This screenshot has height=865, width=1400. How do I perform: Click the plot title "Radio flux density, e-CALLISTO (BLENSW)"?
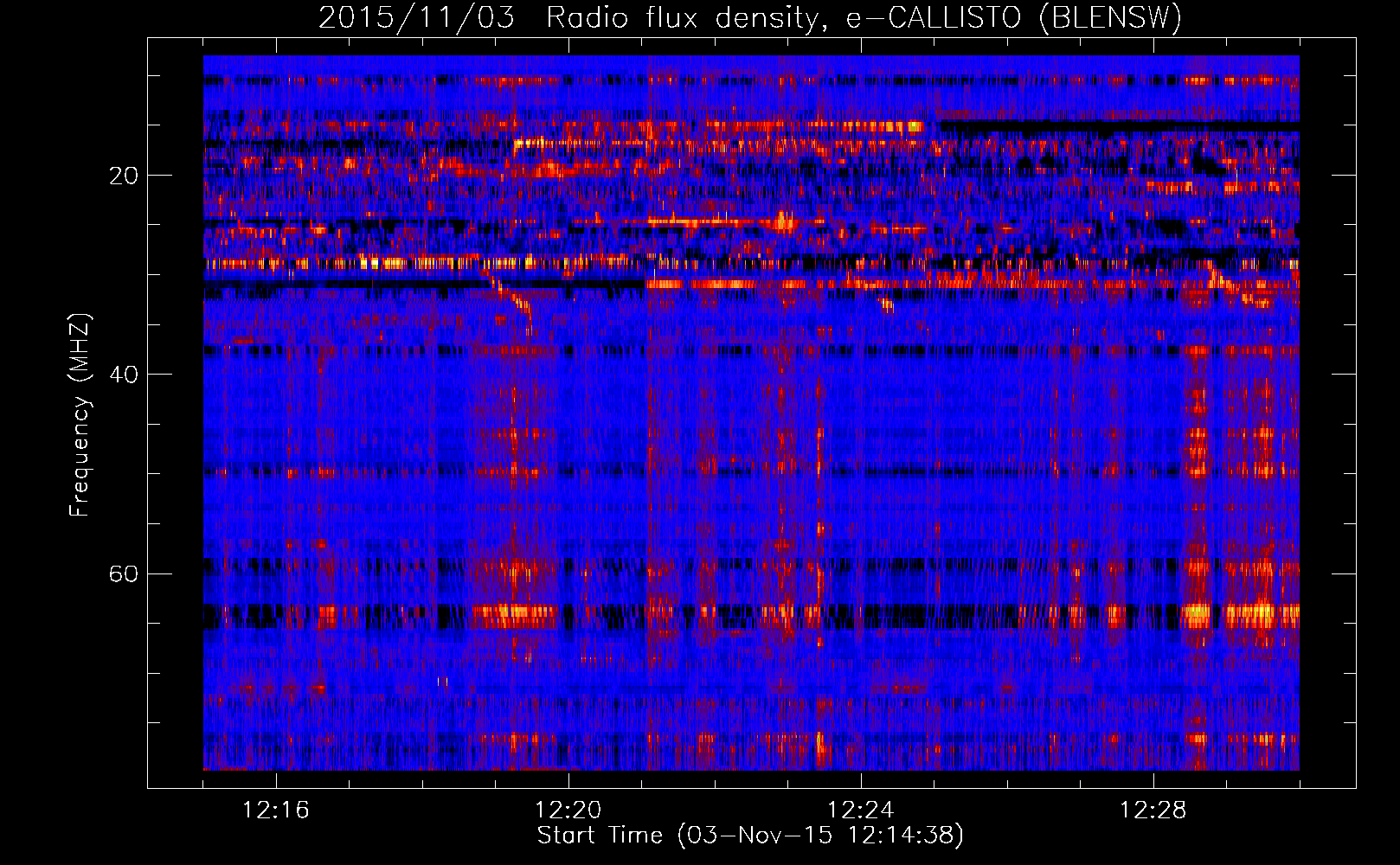click(x=864, y=18)
